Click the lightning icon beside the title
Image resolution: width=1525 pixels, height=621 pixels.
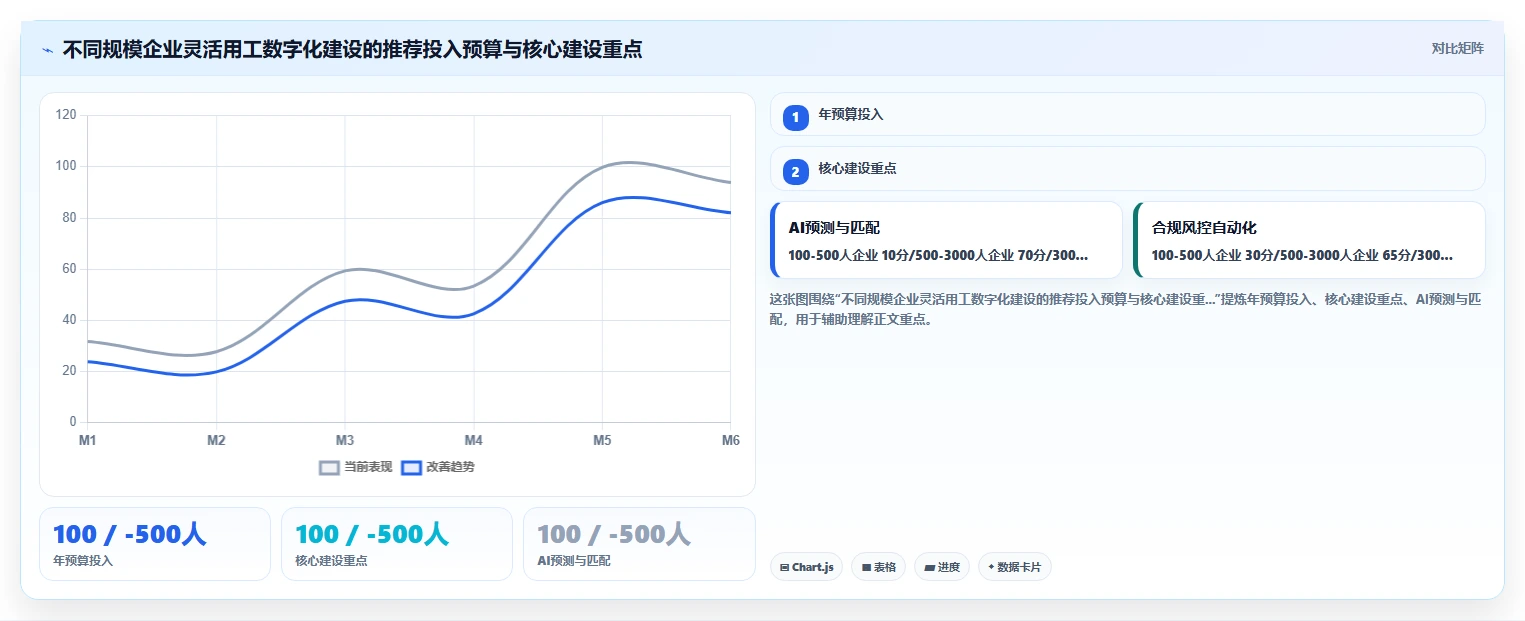48,50
